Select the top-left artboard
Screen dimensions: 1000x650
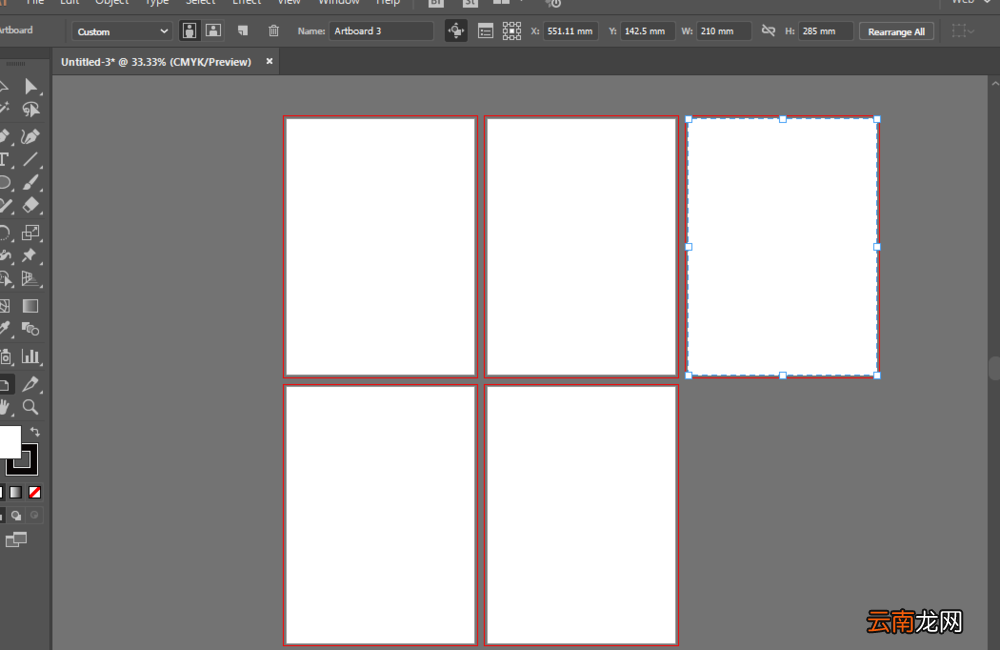[381, 247]
